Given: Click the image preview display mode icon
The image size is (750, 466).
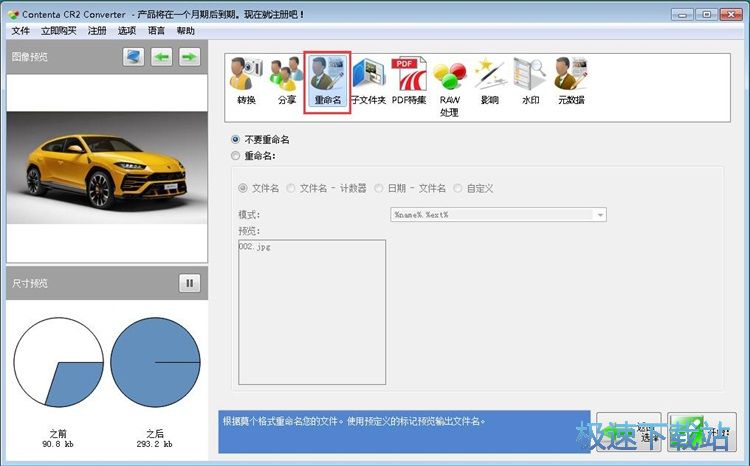Looking at the screenshot, I should point(133,57).
